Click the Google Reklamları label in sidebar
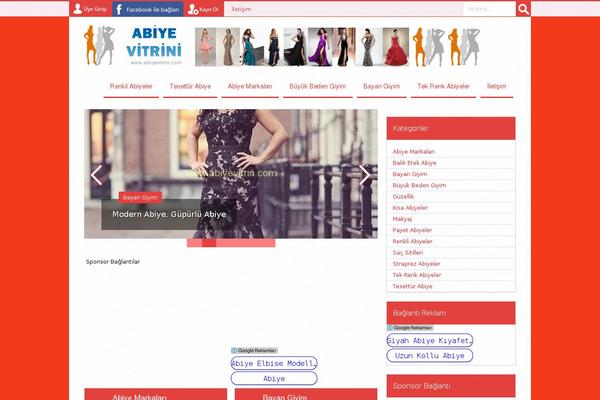The width and height of the screenshot is (600, 400). (x=410, y=328)
